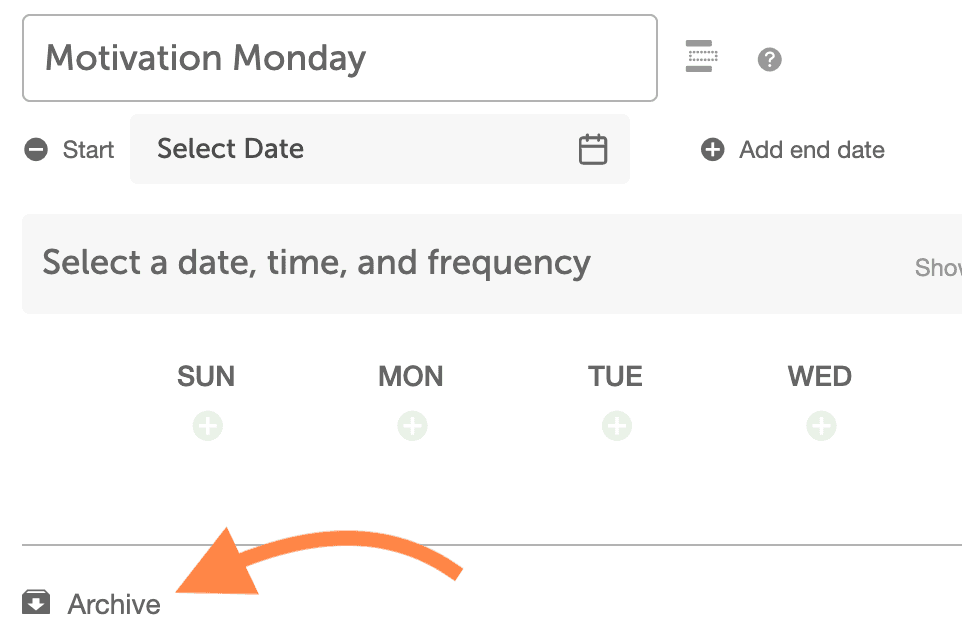Viewport: 962px width, 638px height.
Task: Open the question mark help icon
Action: click(769, 60)
